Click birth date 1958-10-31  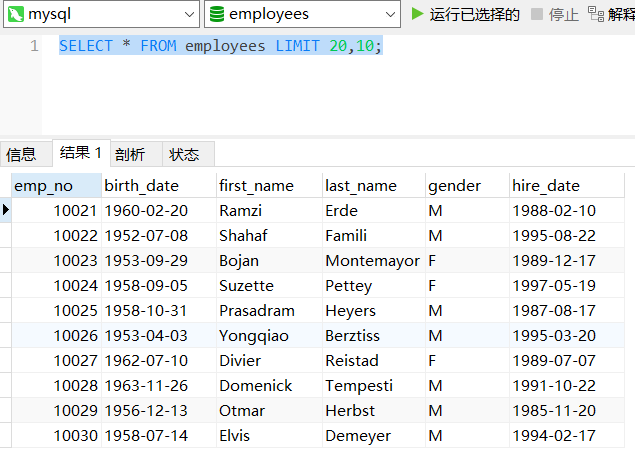click(x=146, y=311)
